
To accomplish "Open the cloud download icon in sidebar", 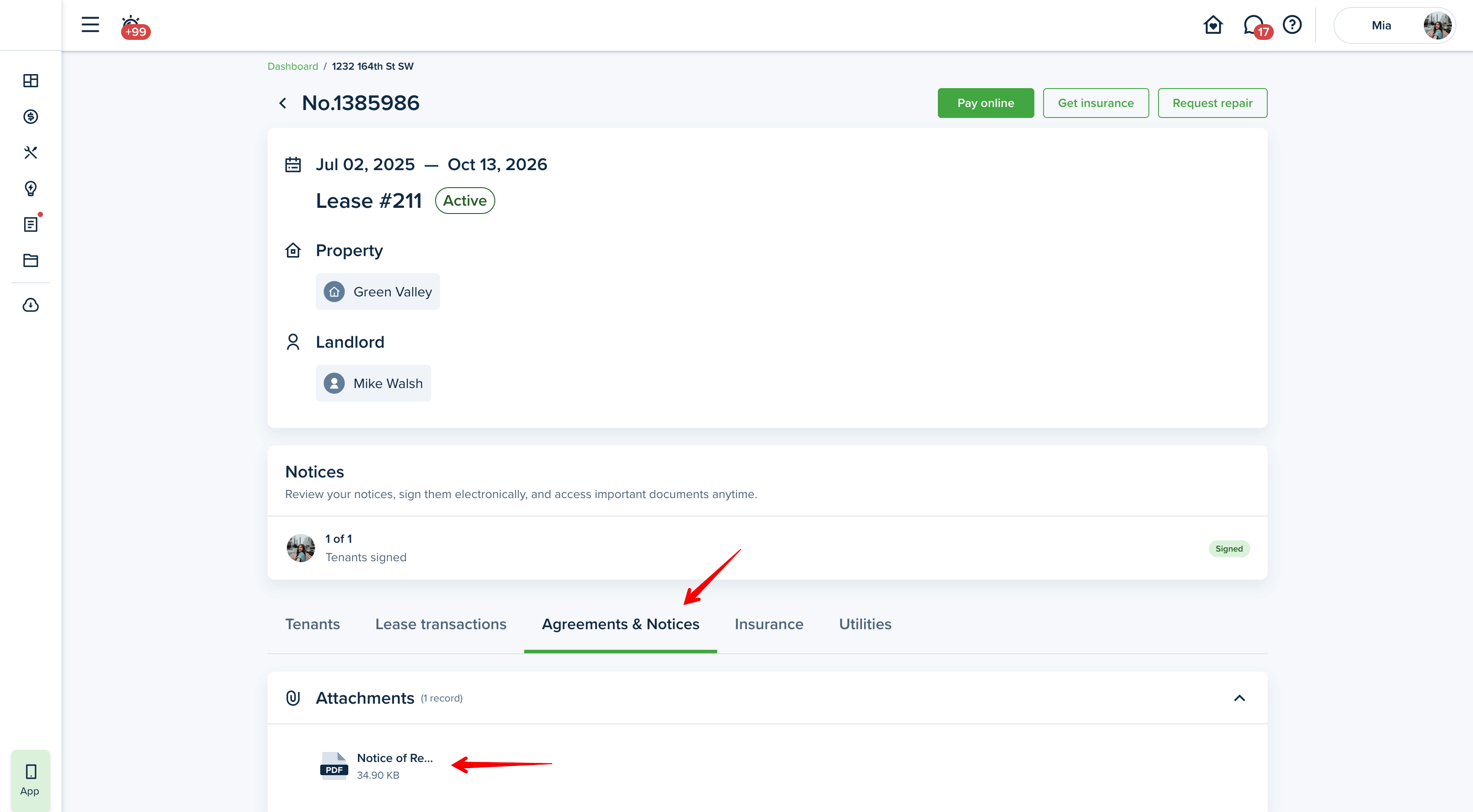I will tap(31, 305).
